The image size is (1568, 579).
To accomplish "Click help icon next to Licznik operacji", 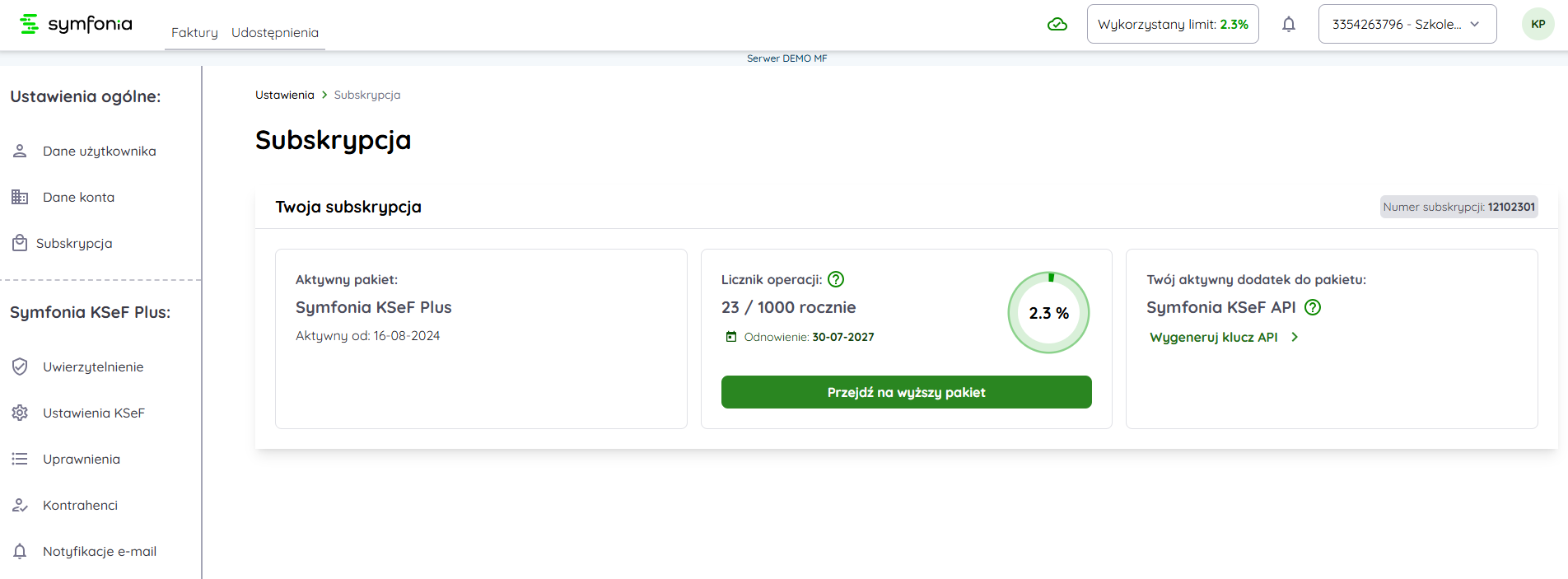I will [836, 280].
